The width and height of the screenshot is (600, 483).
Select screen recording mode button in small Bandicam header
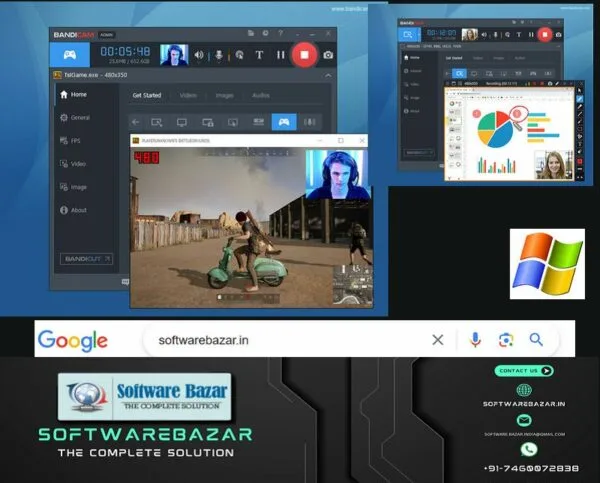tap(408, 34)
